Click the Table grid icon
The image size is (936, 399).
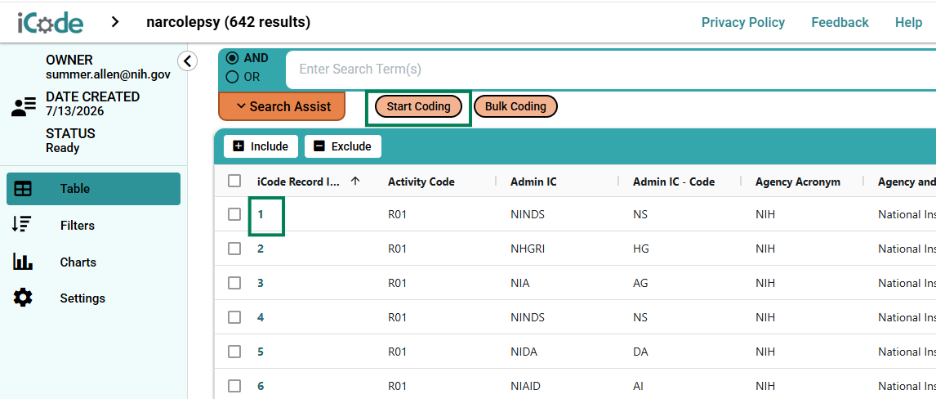pos(23,189)
